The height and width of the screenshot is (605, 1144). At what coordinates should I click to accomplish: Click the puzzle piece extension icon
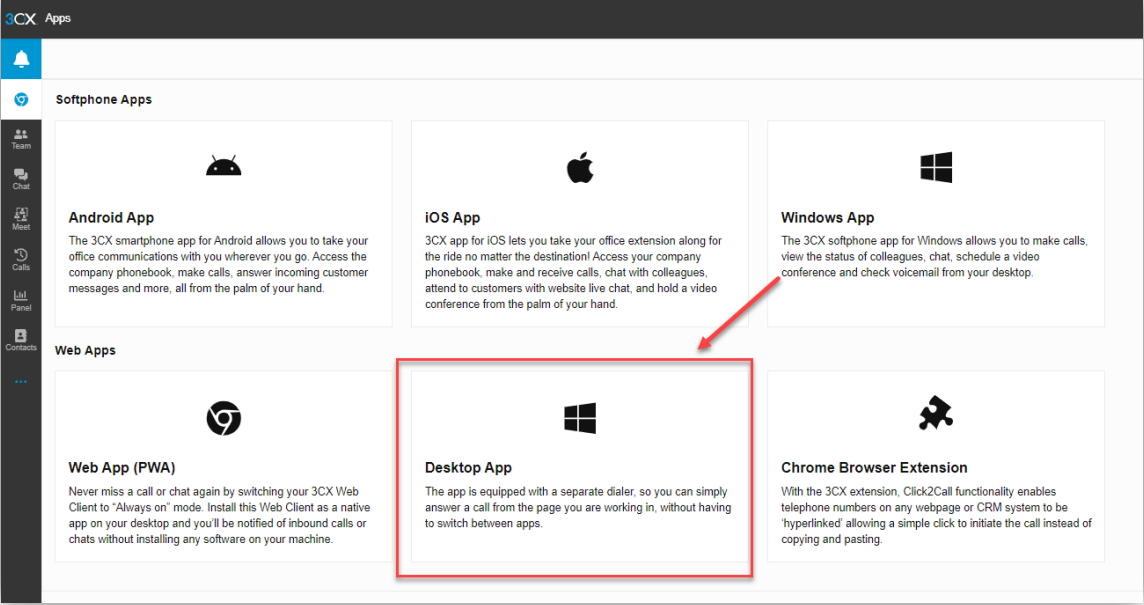(936, 414)
